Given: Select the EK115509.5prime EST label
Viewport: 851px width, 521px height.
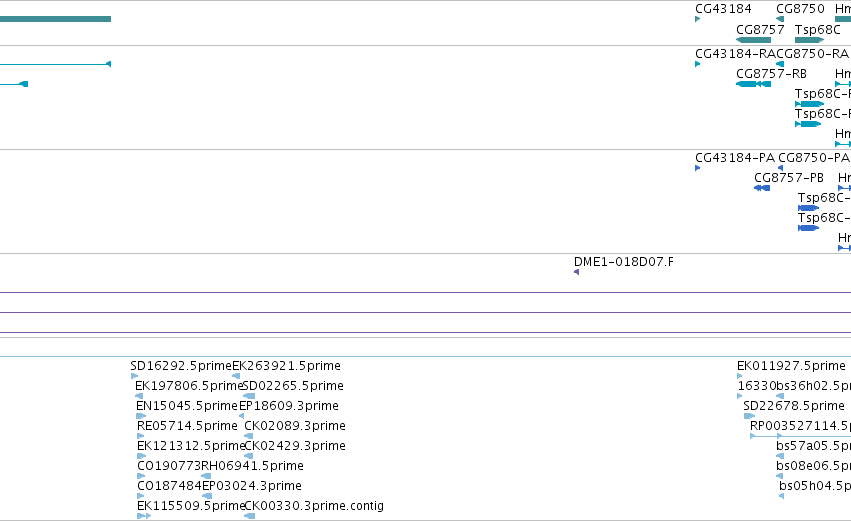Looking at the screenshot, I should coord(190,506).
